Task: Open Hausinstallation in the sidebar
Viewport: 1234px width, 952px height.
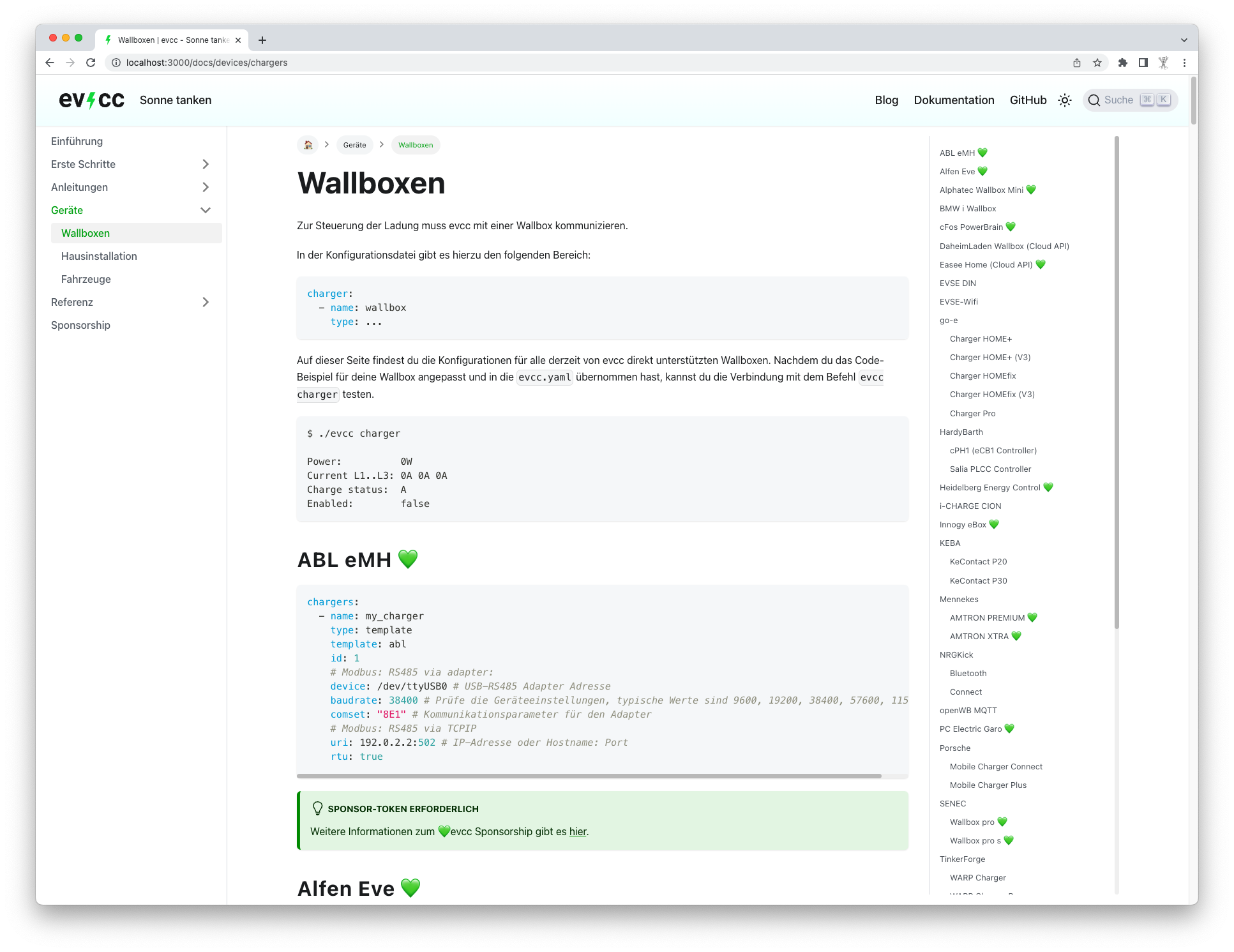Action: click(99, 256)
